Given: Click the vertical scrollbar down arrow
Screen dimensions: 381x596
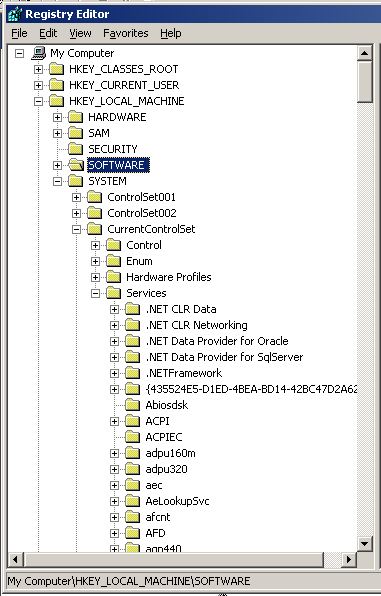Looking at the screenshot, I should point(365,543).
